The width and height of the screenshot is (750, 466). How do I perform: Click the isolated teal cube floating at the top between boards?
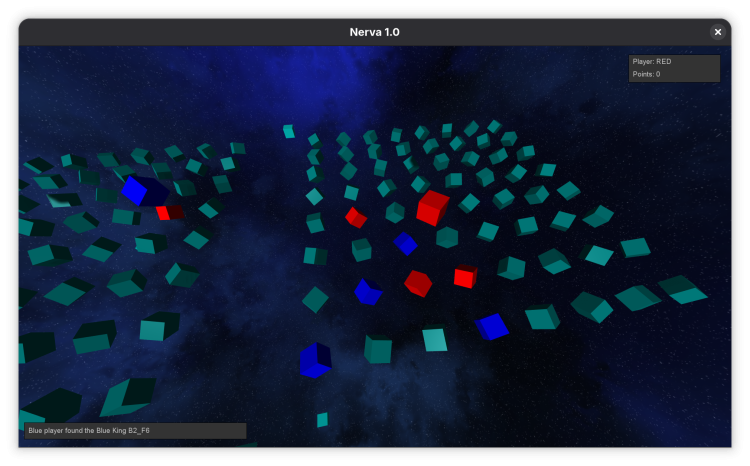point(288,131)
